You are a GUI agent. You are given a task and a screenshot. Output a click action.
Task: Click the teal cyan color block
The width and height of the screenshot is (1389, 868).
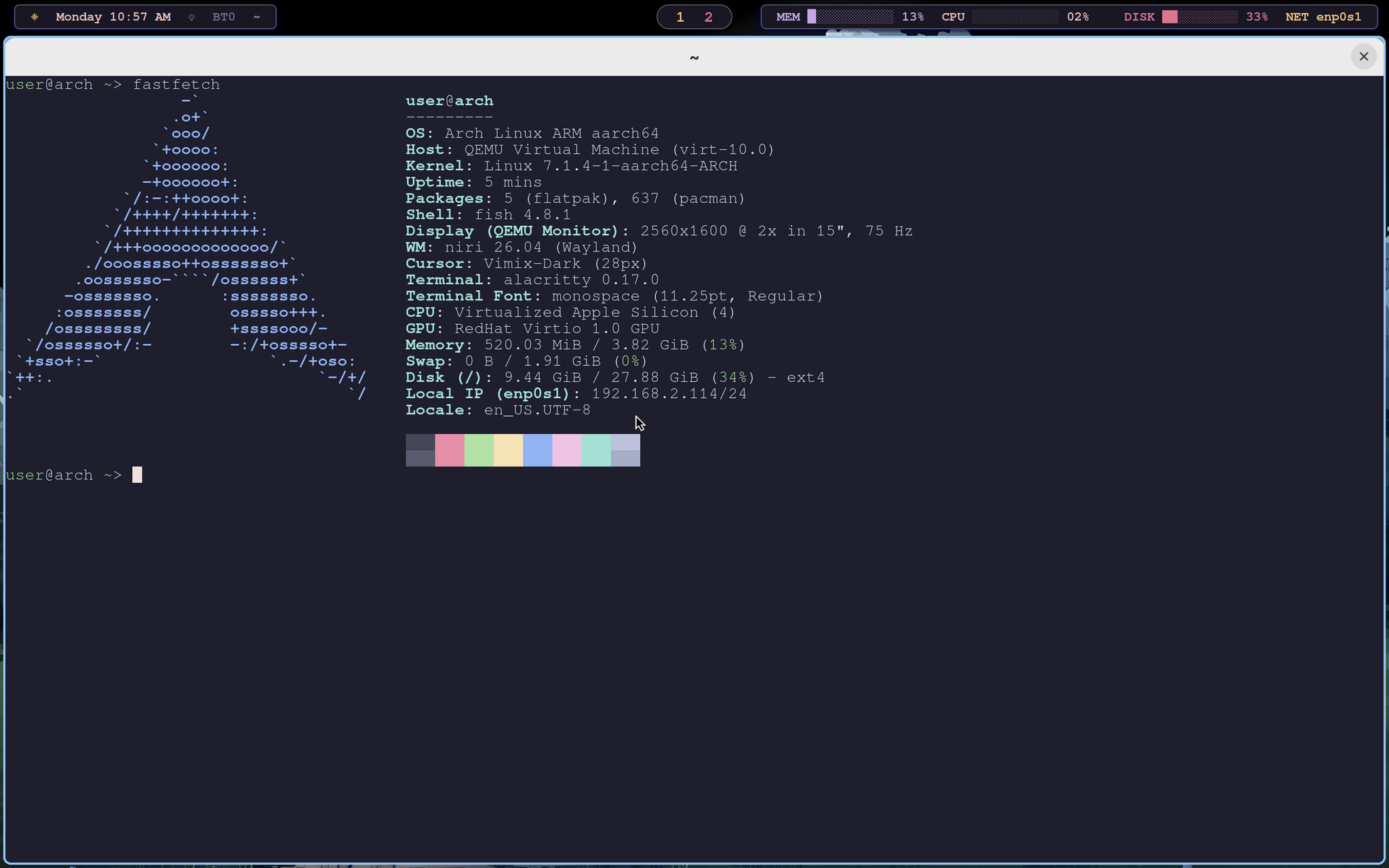tap(596, 450)
